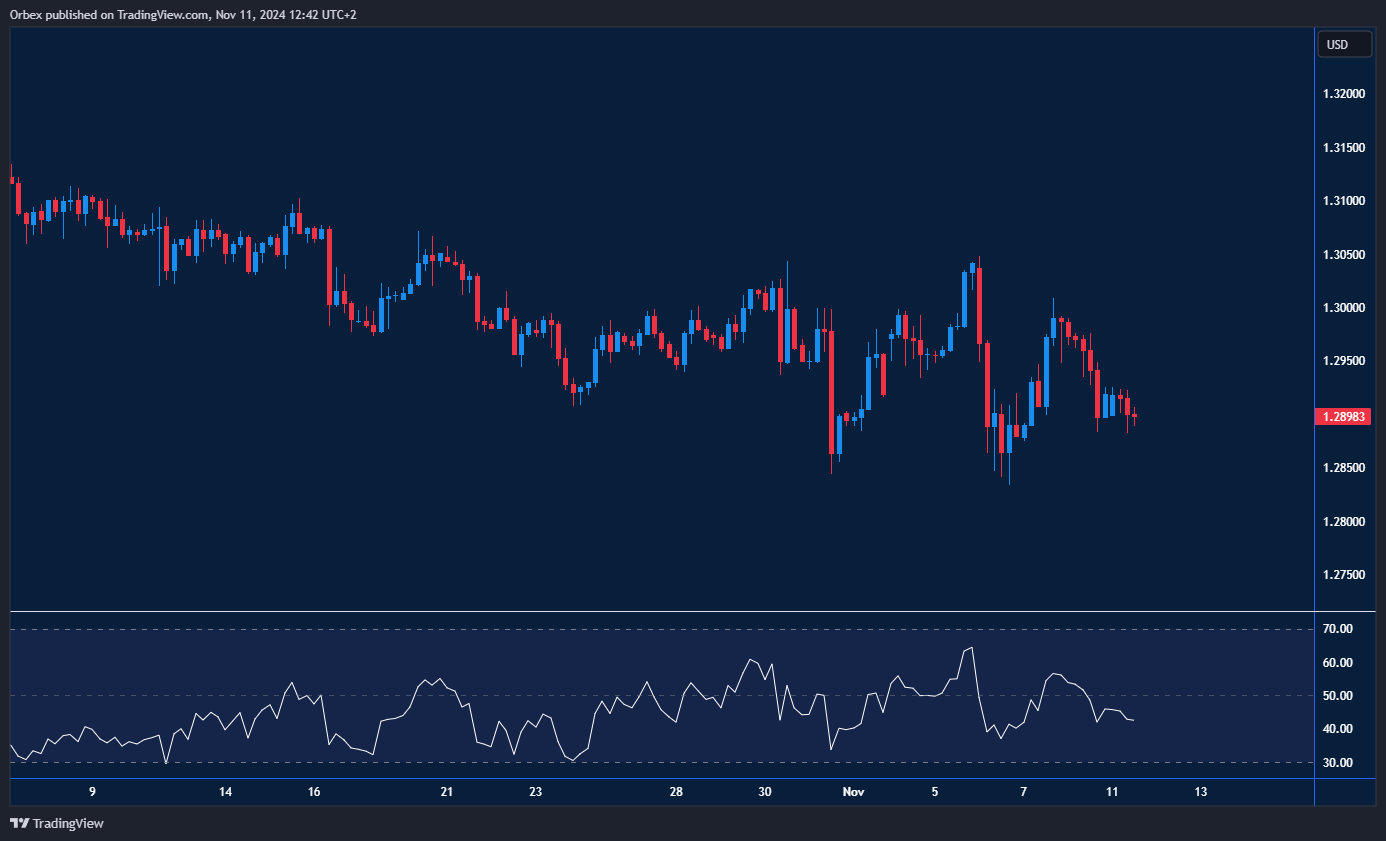1386x841 pixels.
Task: Select the Nov label on time axis
Action: [x=853, y=792]
